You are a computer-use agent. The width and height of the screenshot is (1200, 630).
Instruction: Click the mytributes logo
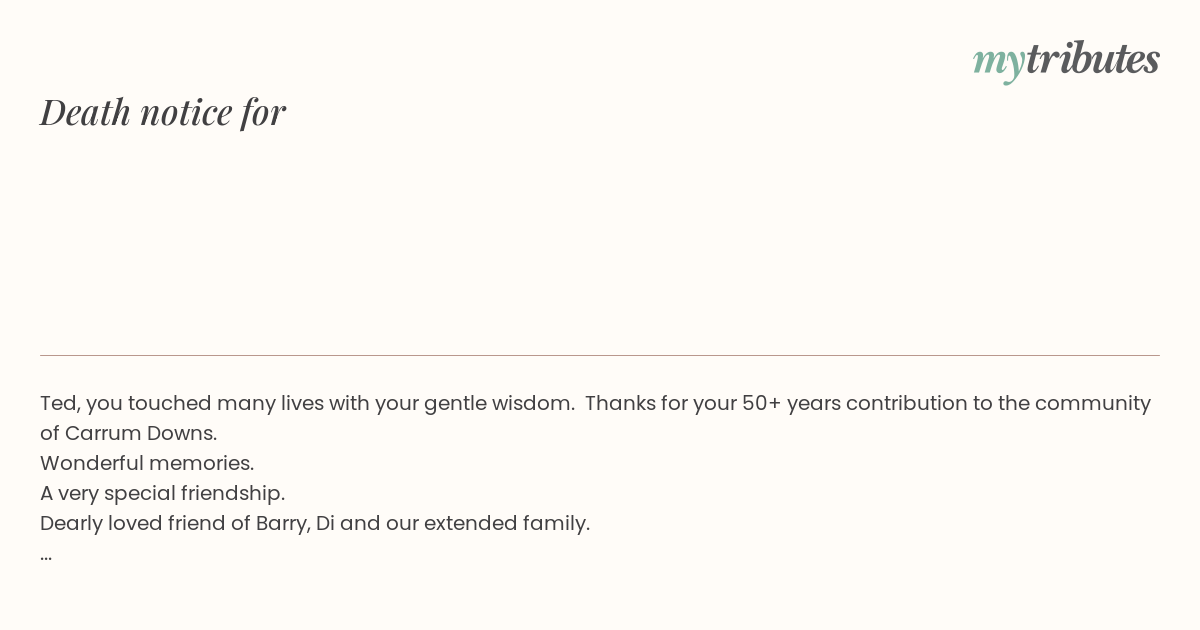[1066, 60]
